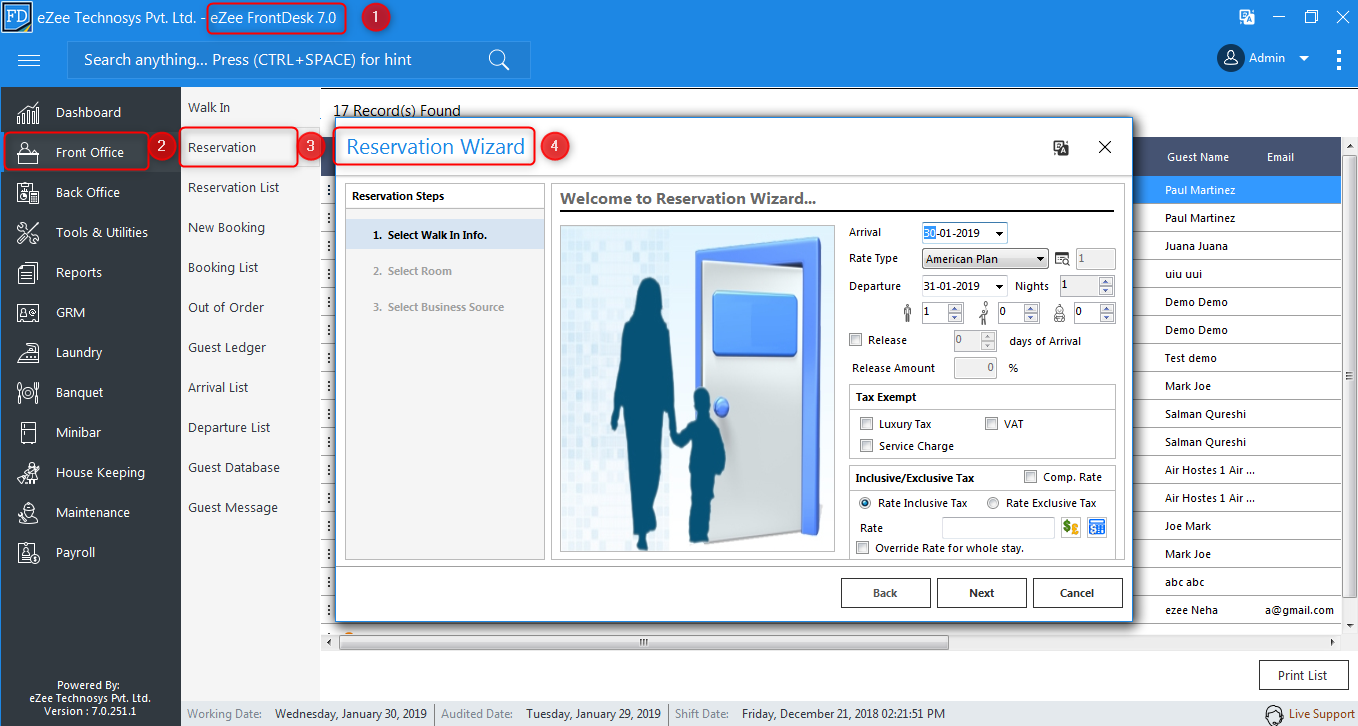Click the House Keeping cleaner icon
Image resolution: width=1358 pixels, height=726 pixels.
coord(28,473)
